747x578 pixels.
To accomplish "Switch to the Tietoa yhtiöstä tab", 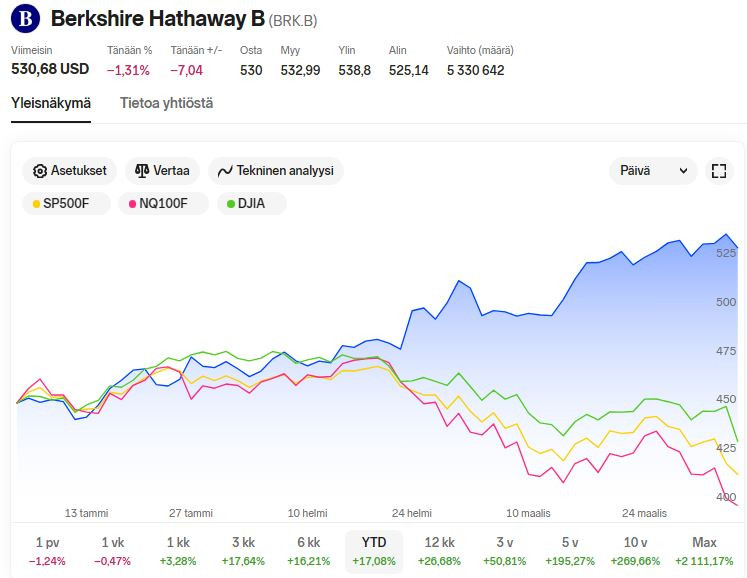I will click(x=166, y=103).
